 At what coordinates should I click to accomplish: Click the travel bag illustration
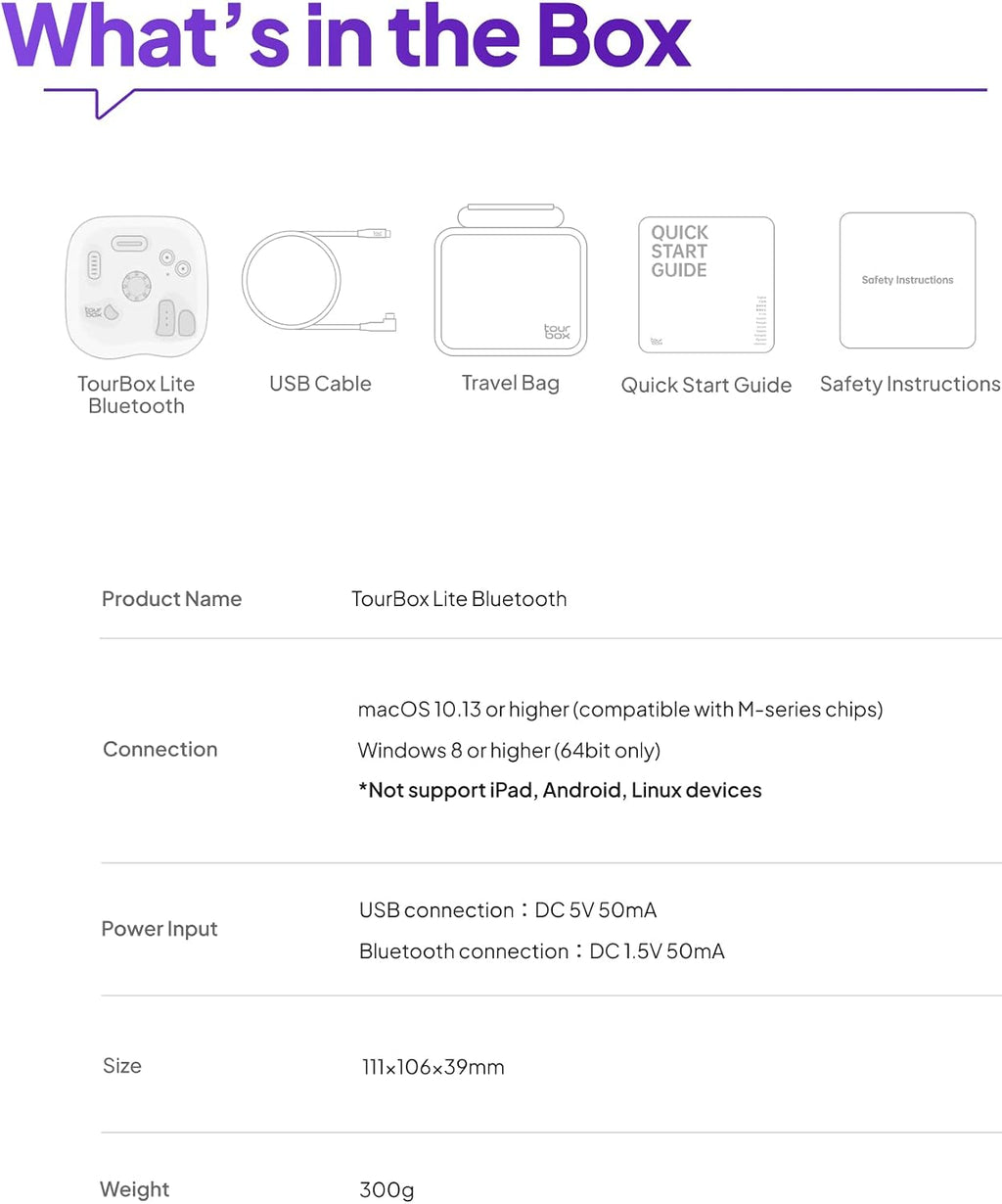coord(510,281)
